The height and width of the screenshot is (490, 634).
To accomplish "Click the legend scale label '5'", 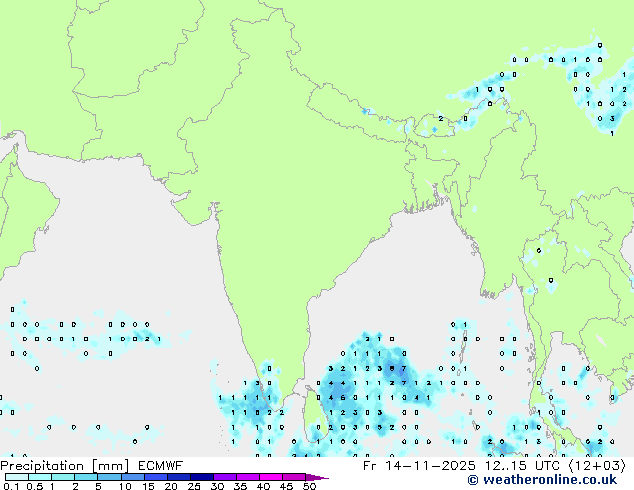I will (98, 486).
